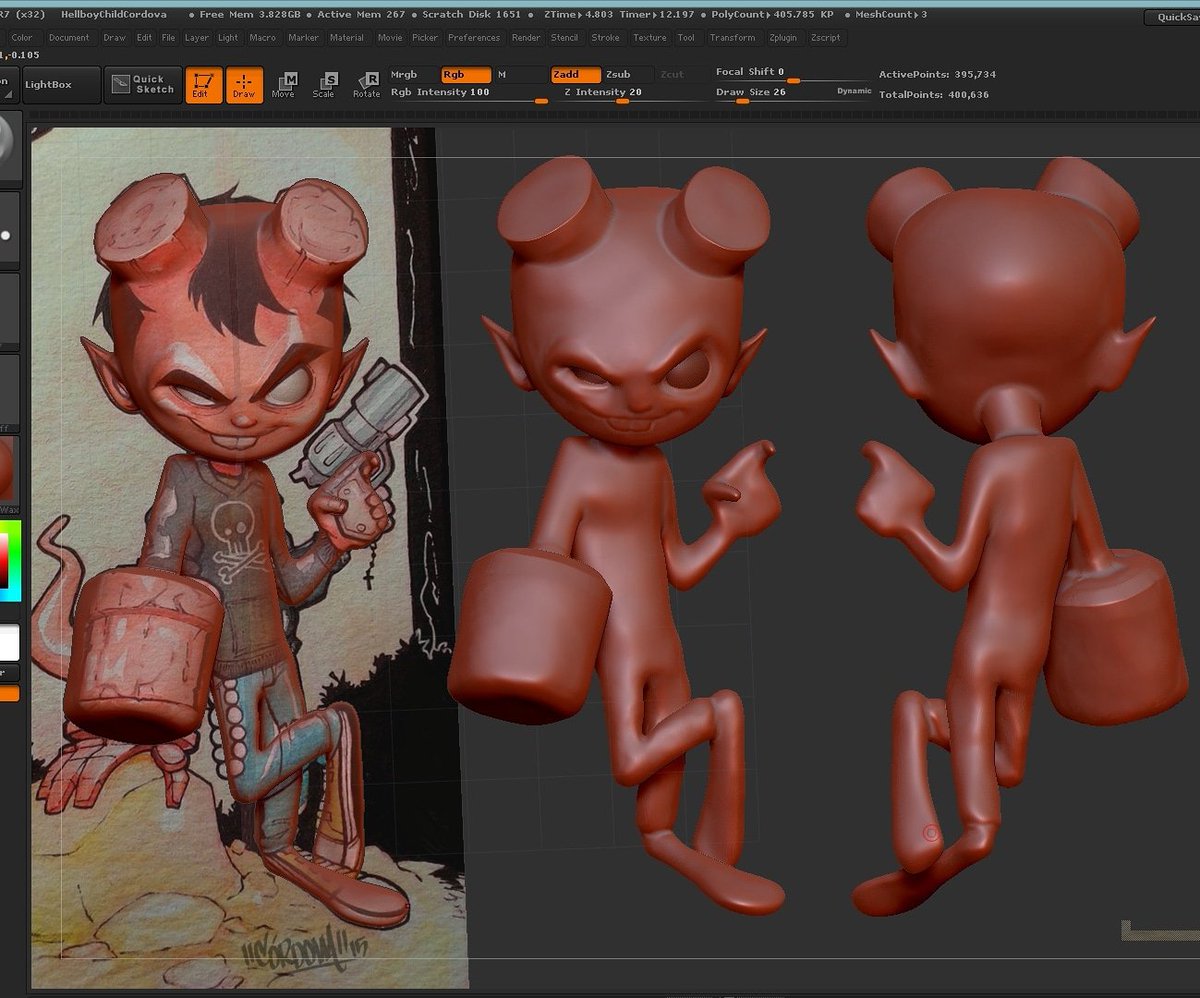Open the Marker menu
This screenshot has width=1200, height=998.
pyautogui.click(x=304, y=38)
